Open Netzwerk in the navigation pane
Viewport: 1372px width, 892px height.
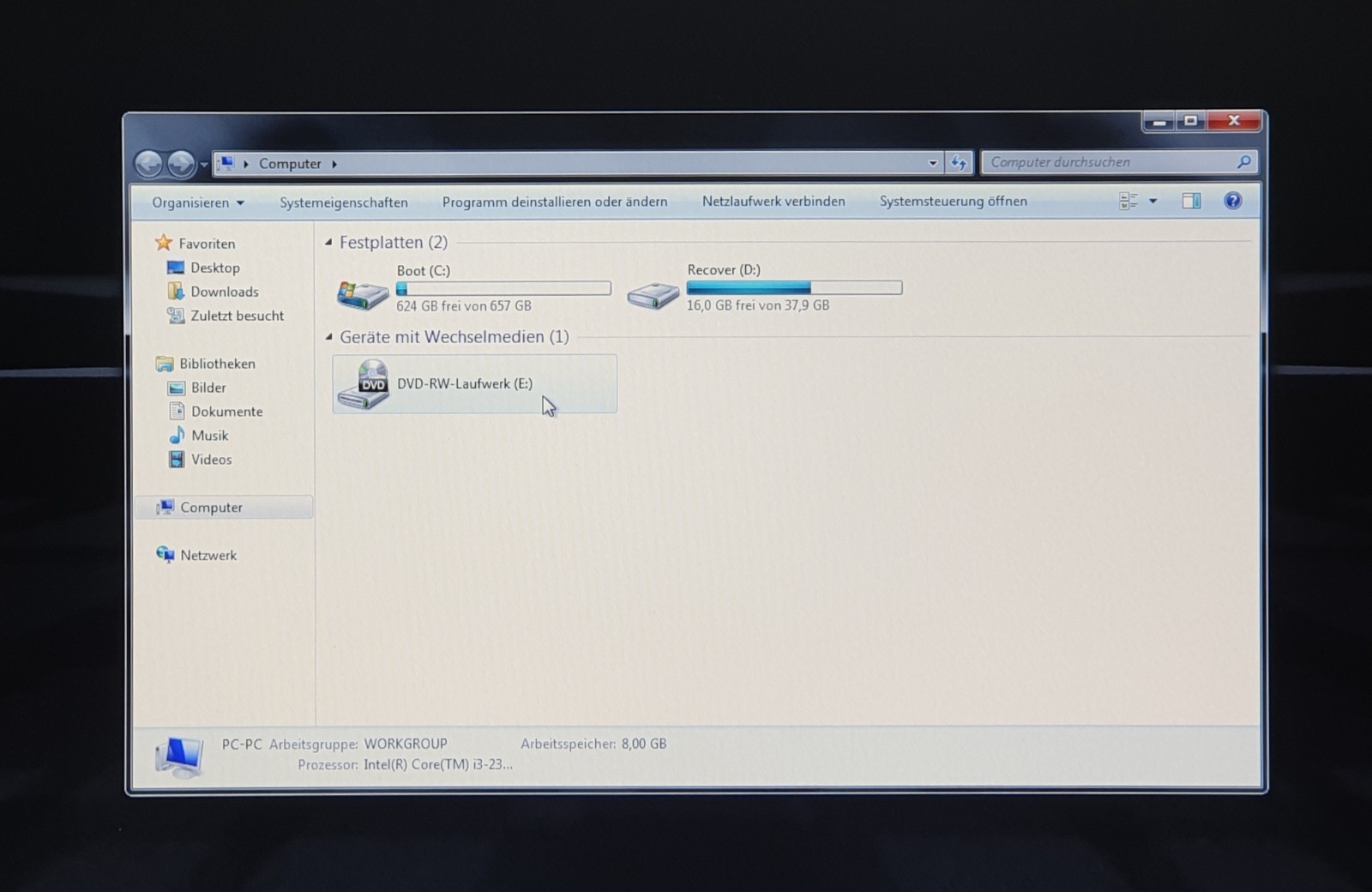[208, 556]
